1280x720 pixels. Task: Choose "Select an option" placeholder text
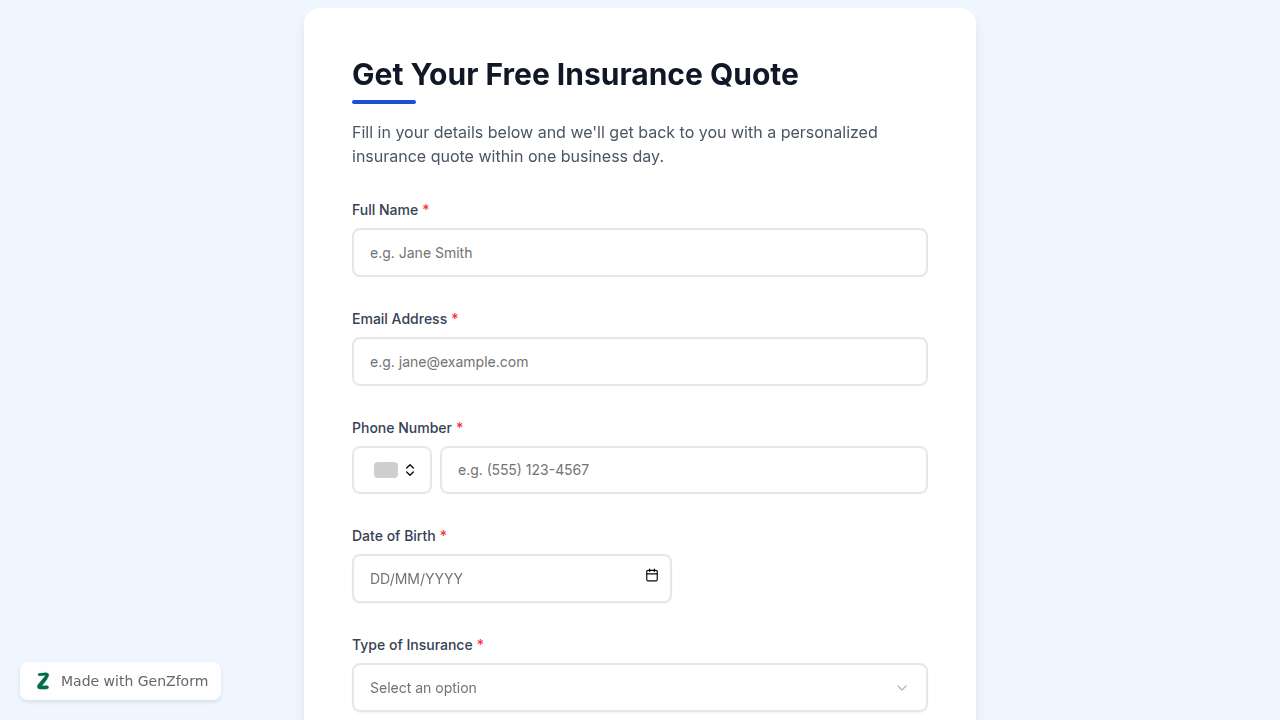click(423, 688)
